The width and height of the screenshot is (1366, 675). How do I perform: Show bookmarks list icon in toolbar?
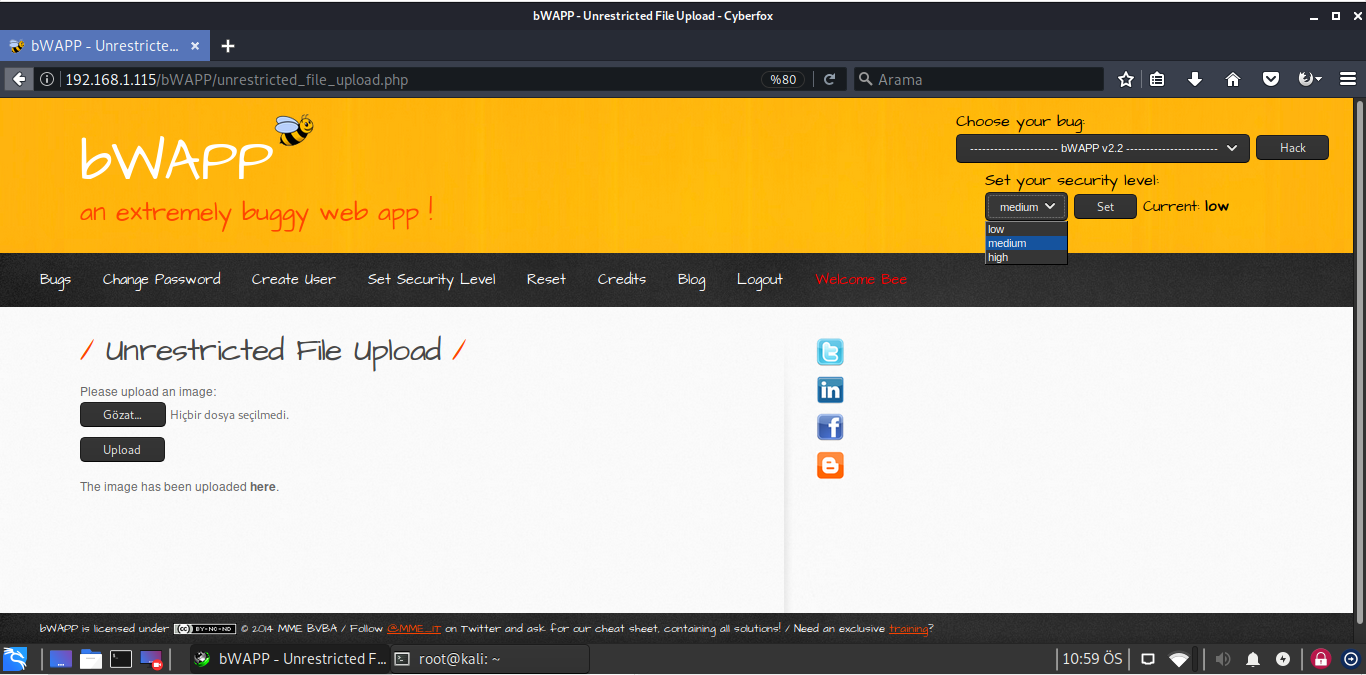tap(1157, 79)
